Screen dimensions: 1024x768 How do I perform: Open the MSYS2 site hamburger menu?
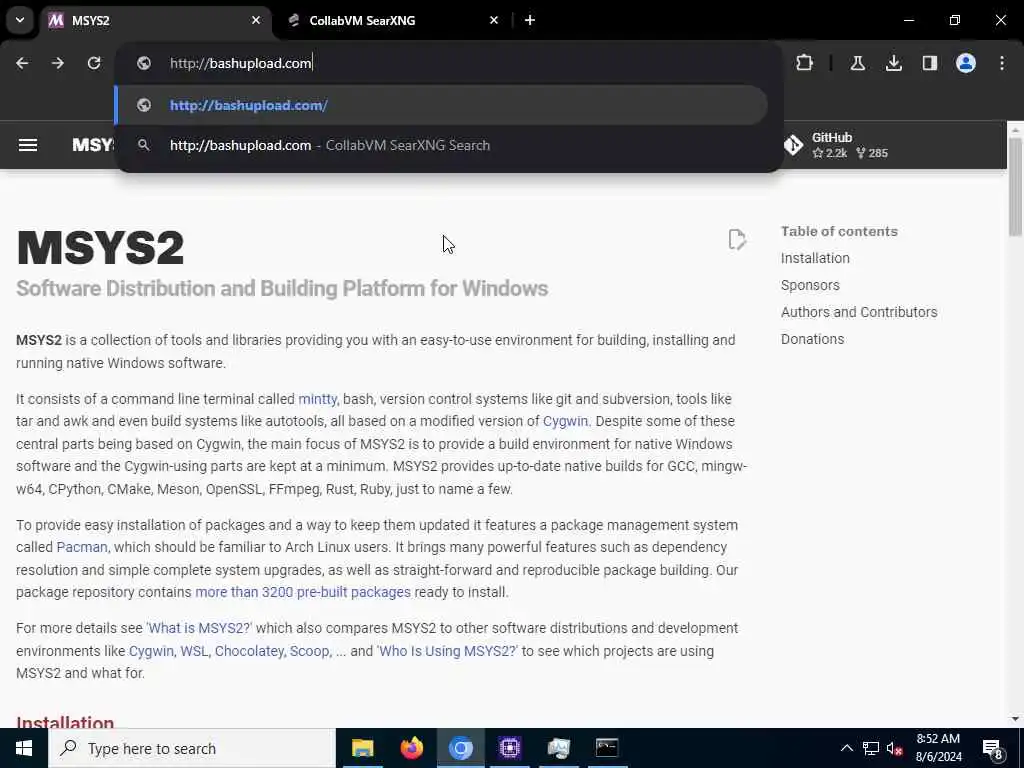(x=27, y=145)
